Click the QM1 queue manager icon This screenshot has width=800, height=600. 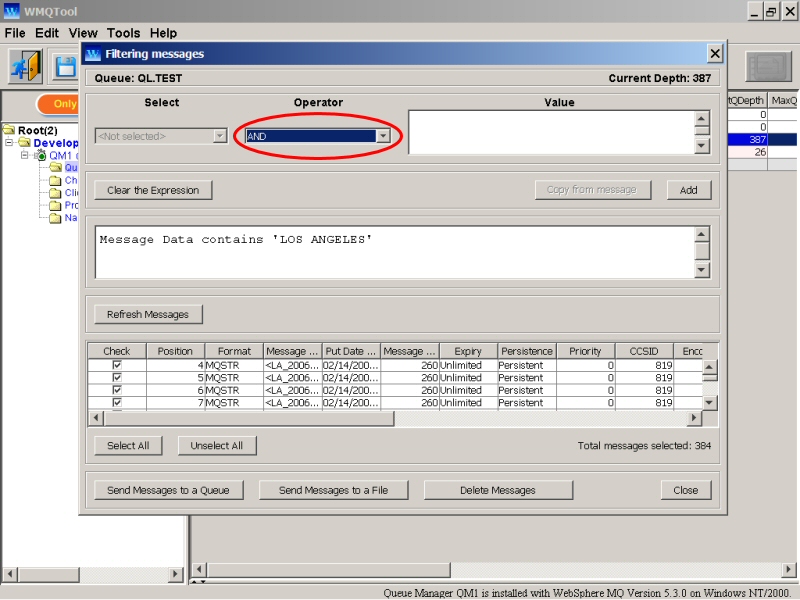point(41,155)
